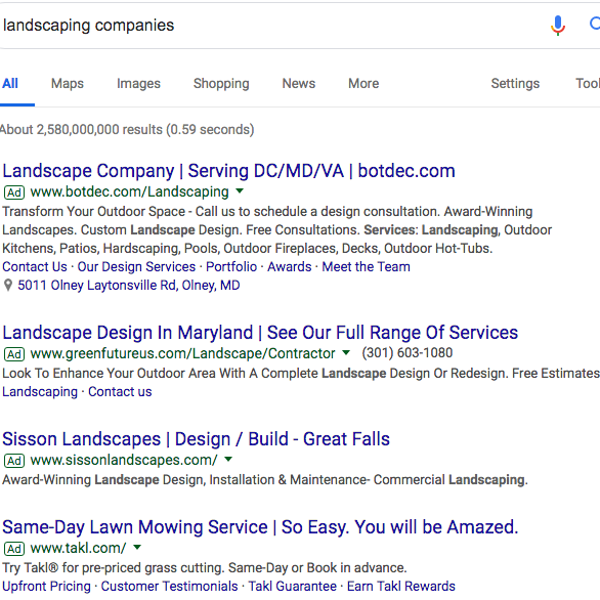Open Landscape Design In Maryland result
This screenshot has width=600, height=600.
pyautogui.click(x=260, y=333)
